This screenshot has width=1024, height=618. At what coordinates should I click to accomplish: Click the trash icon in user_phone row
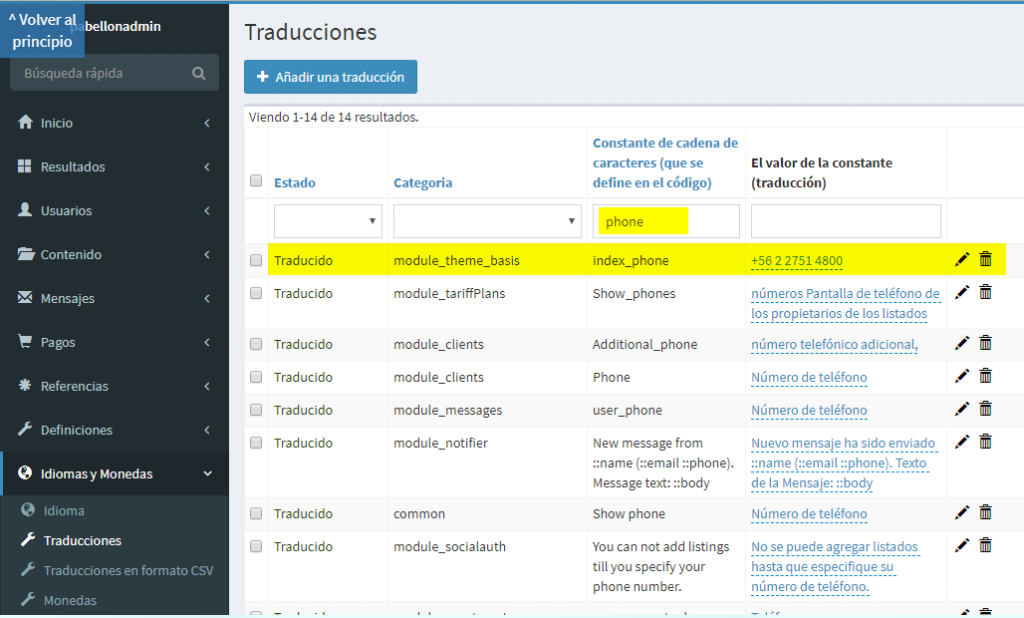tap(985, 409)
